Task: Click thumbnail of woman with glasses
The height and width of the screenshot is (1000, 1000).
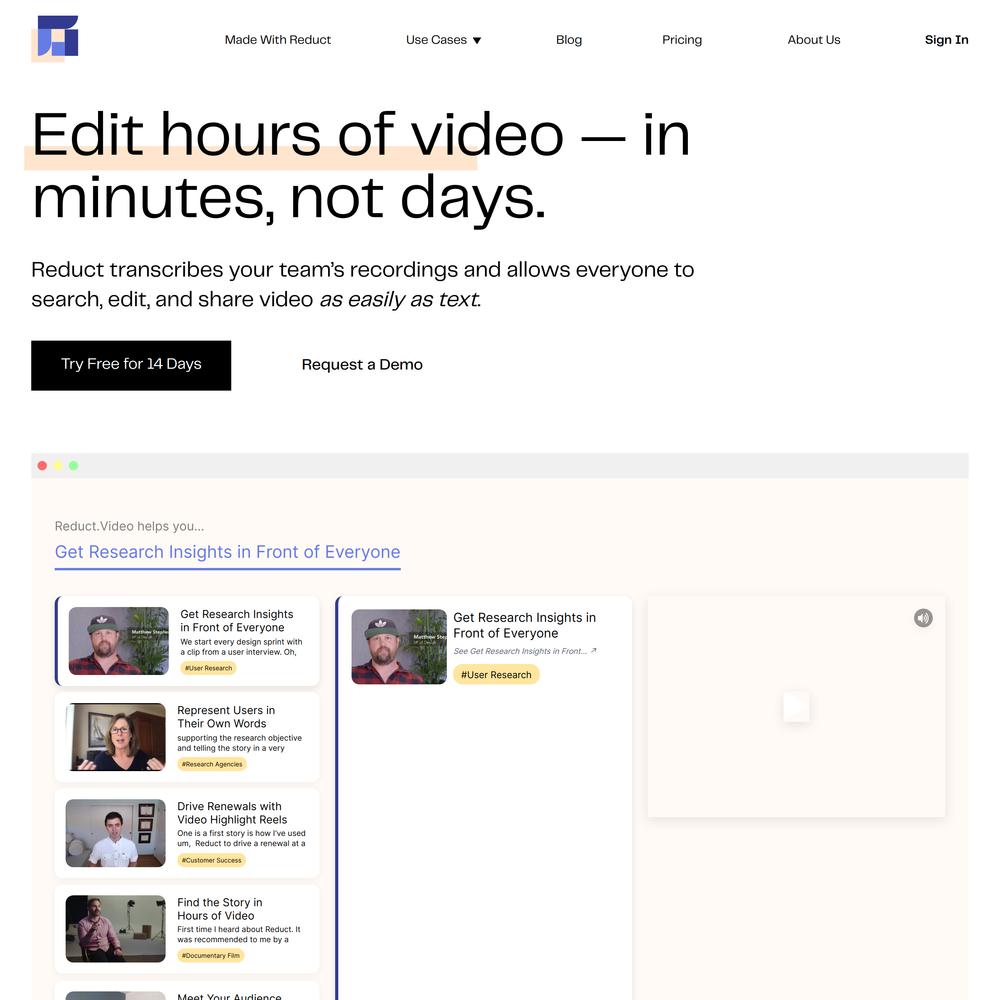Action: click(x=115, y=737)
